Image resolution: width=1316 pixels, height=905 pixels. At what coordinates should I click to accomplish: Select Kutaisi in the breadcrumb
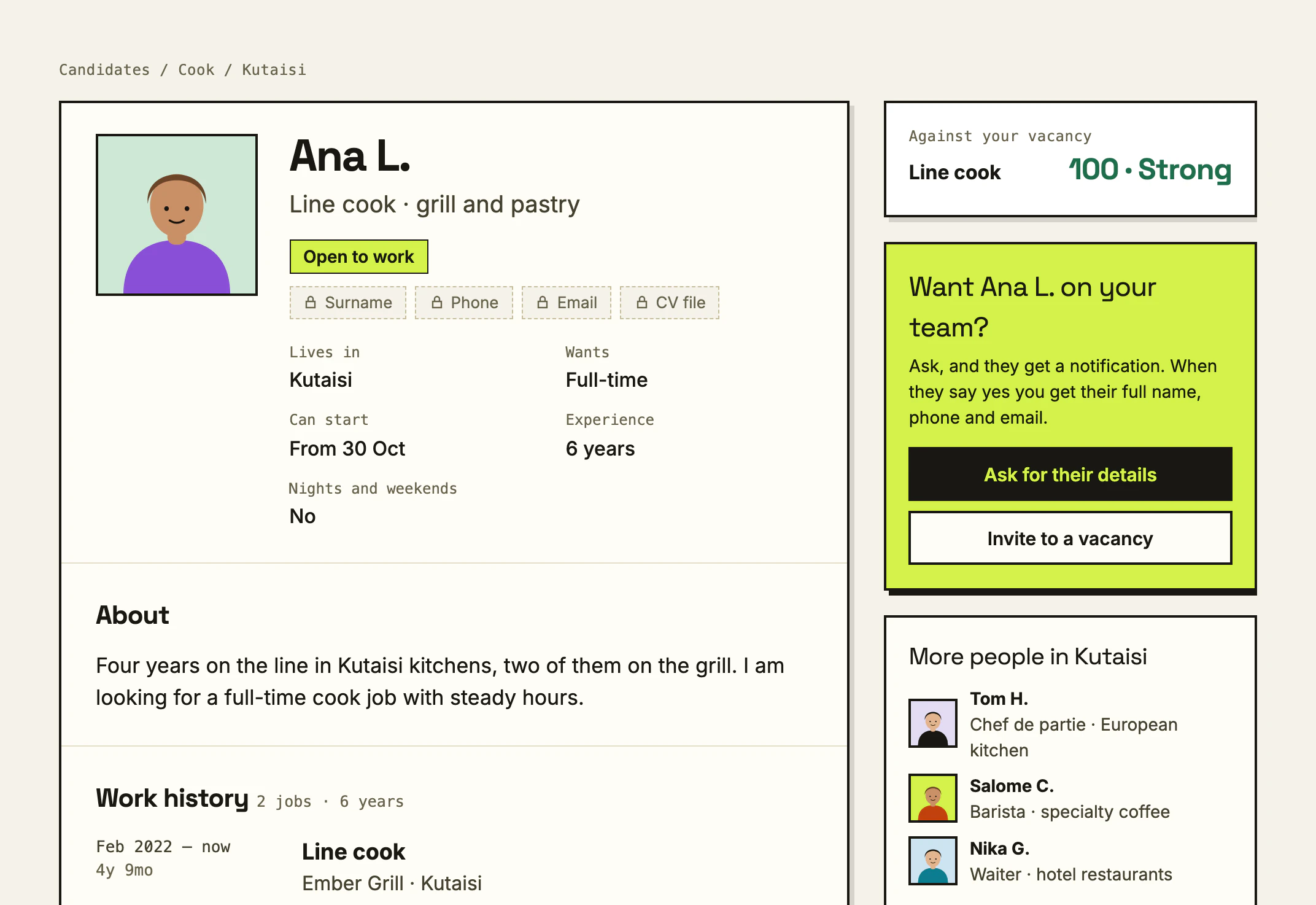pyautogui.click(x=274, y=70)
